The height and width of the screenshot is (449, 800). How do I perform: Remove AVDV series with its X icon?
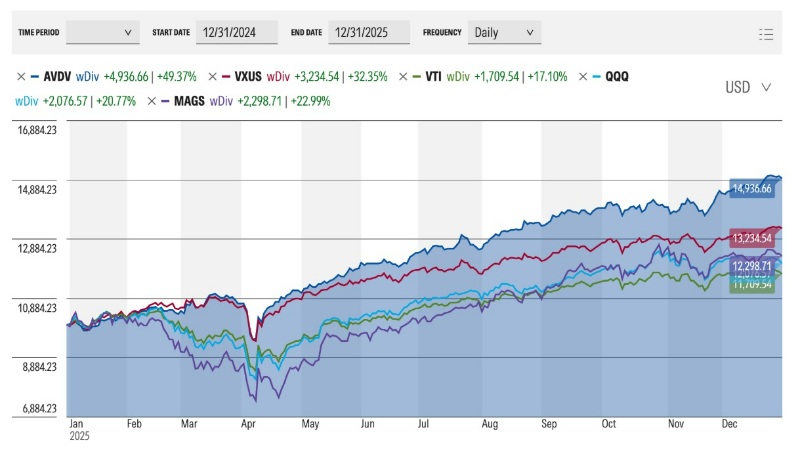coord(21,77)
